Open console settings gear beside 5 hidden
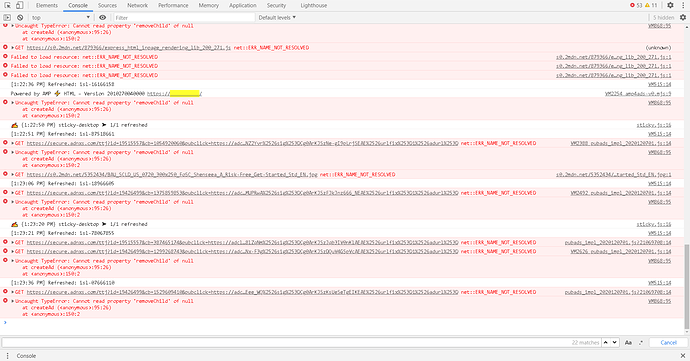 point(683,18)
